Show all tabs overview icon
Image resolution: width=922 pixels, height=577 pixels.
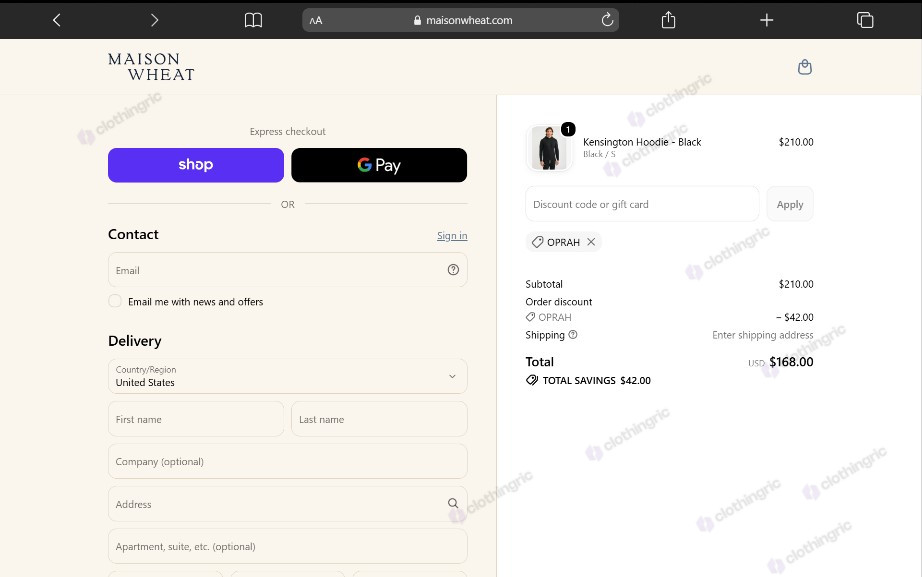(x=865, y=20)
